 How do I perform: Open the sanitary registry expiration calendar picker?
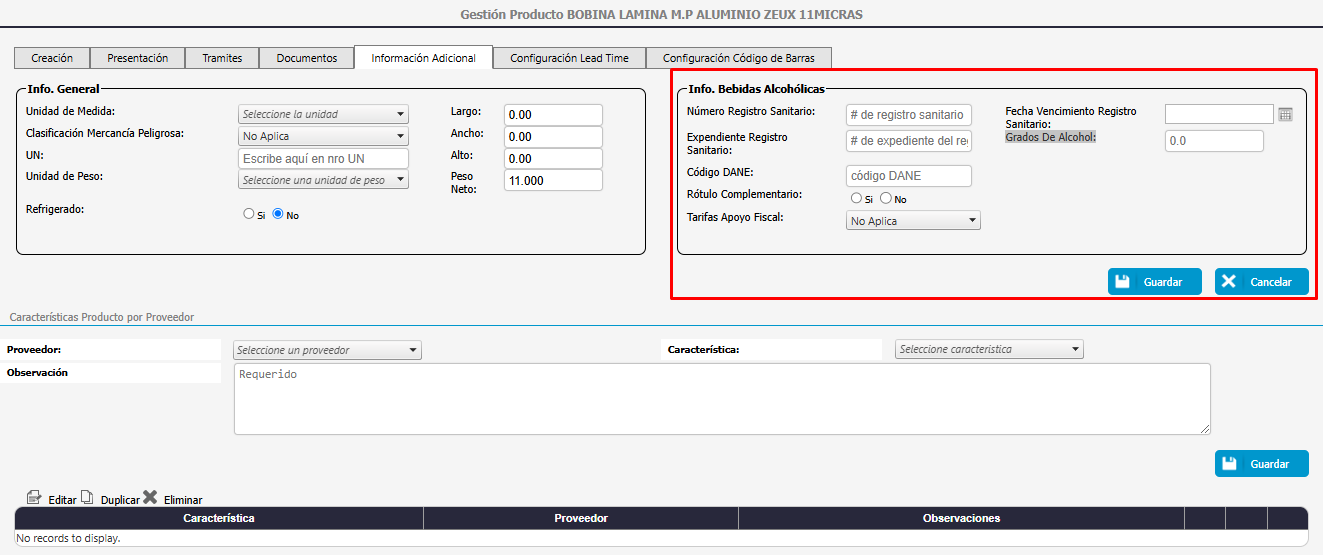click(x=1285, y=115)
